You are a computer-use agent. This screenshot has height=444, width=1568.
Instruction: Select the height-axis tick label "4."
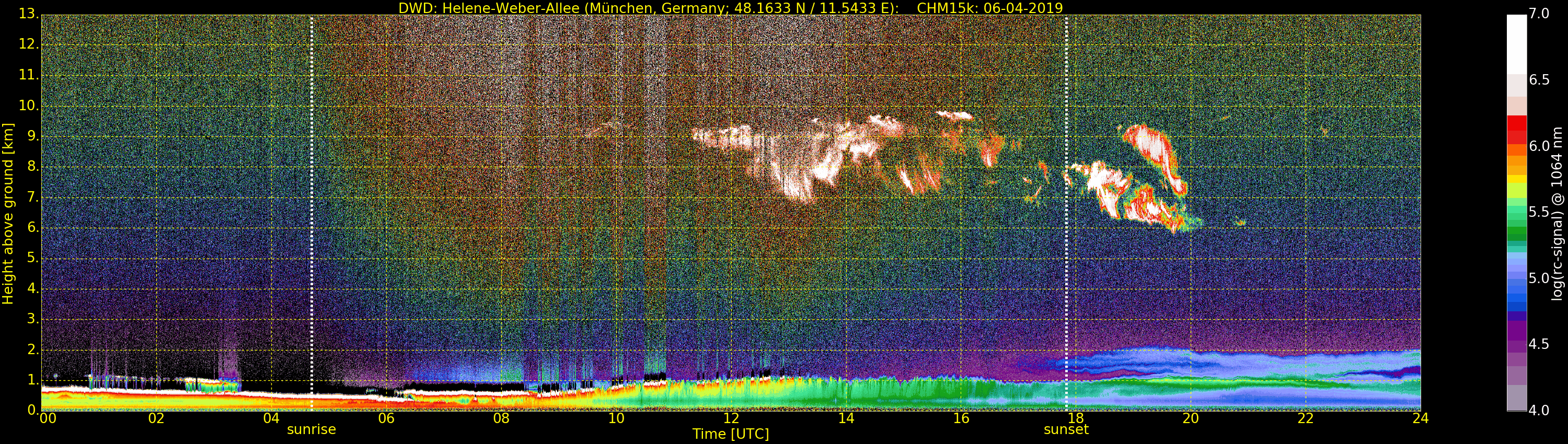[32, 288]
